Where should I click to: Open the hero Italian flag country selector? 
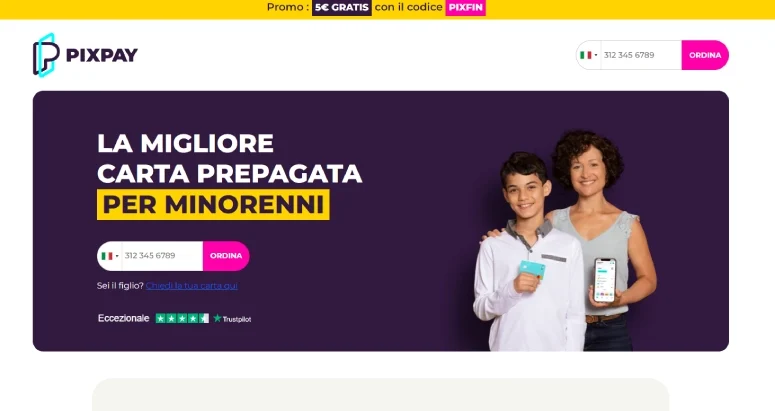coord(110,256)
